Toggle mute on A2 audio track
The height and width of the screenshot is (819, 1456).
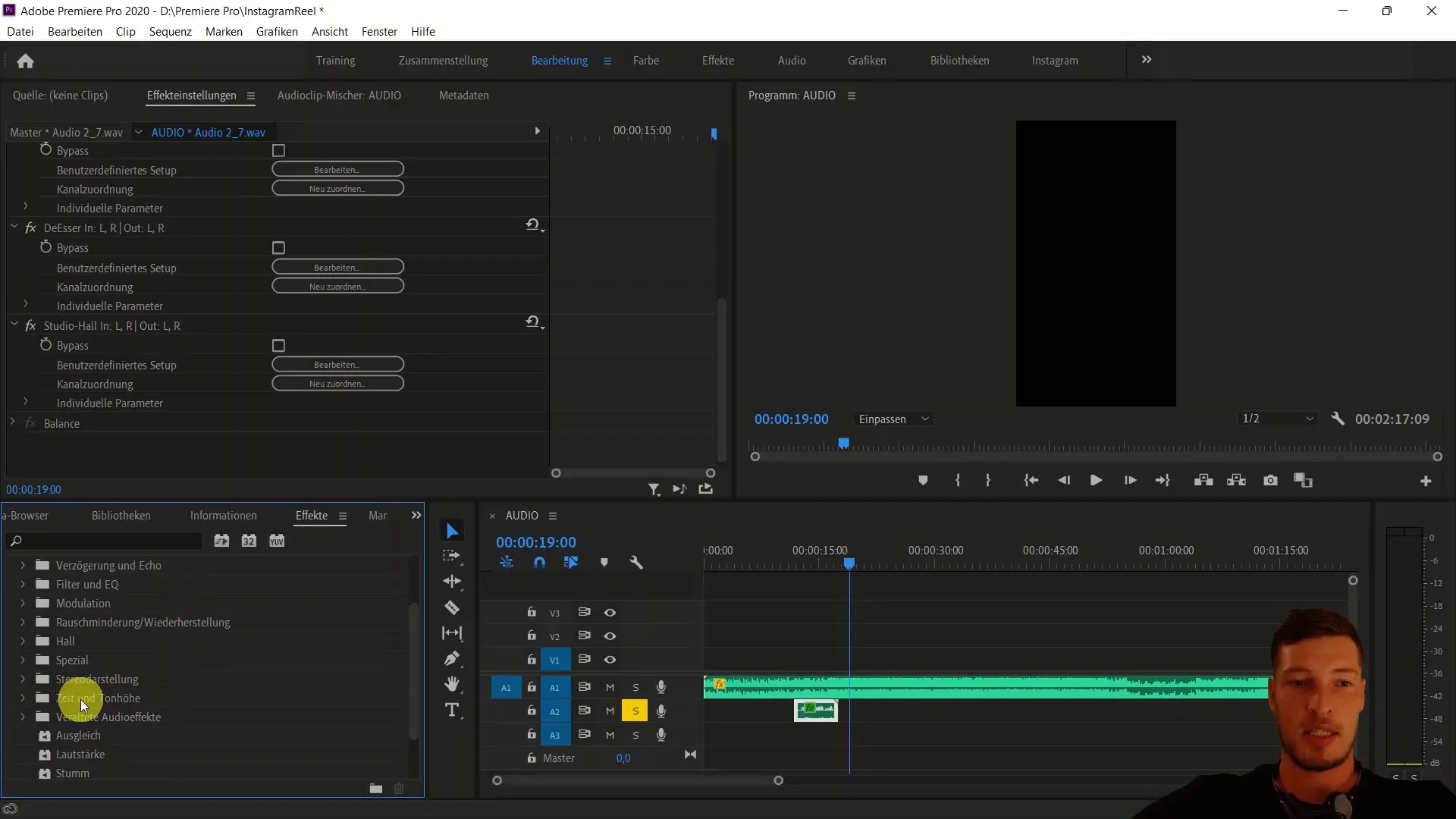(x=610, y=711)
